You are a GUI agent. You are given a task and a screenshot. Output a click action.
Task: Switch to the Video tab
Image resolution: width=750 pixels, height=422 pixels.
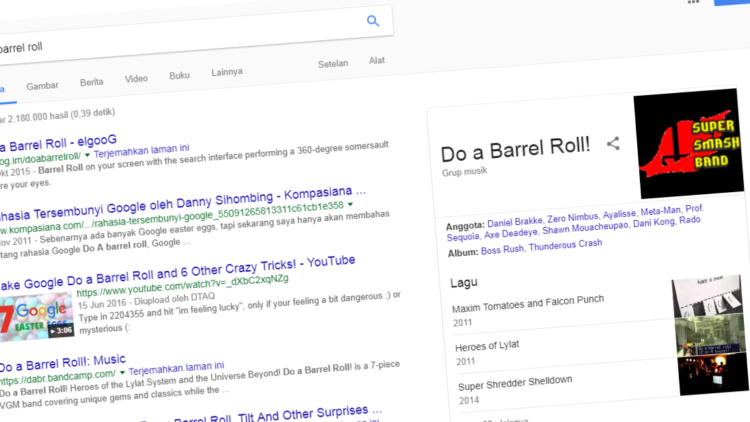[136, 79]
